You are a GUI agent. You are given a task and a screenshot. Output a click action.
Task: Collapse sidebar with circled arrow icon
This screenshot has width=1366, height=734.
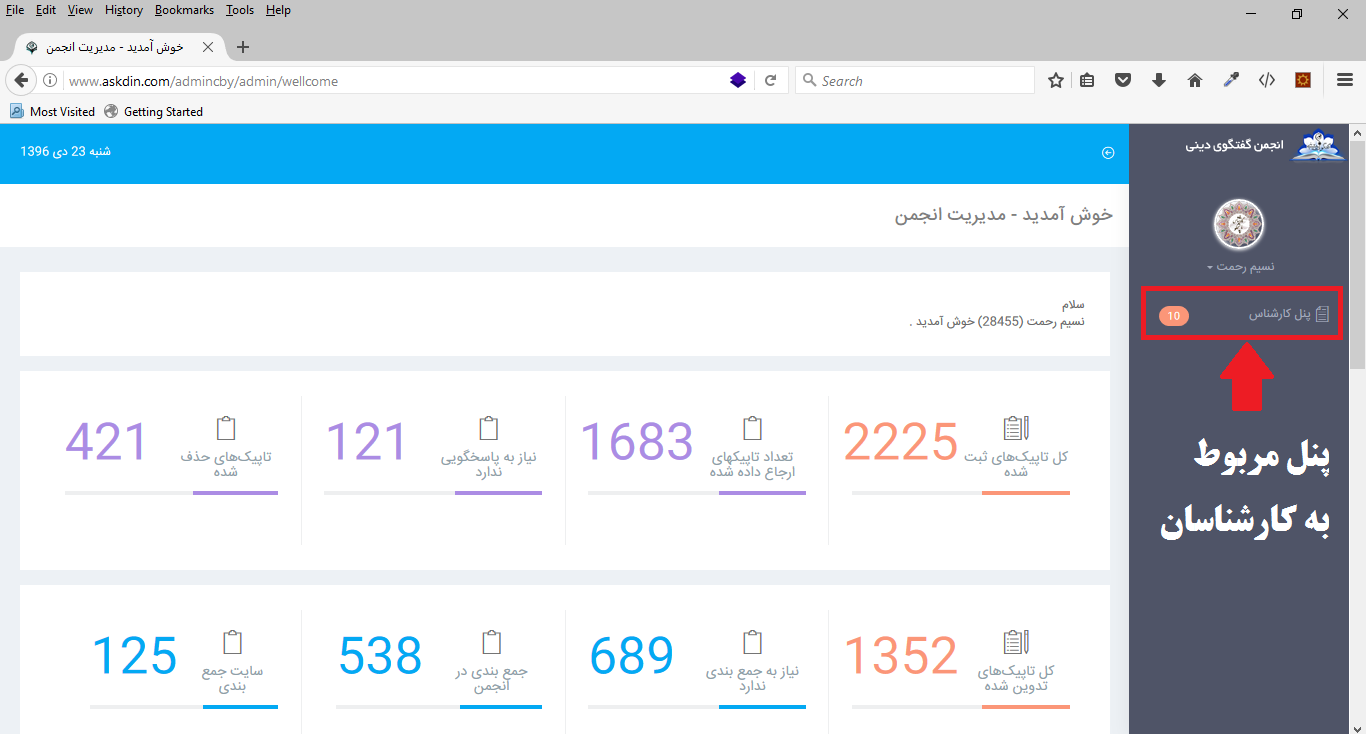tap(1108, 153)
